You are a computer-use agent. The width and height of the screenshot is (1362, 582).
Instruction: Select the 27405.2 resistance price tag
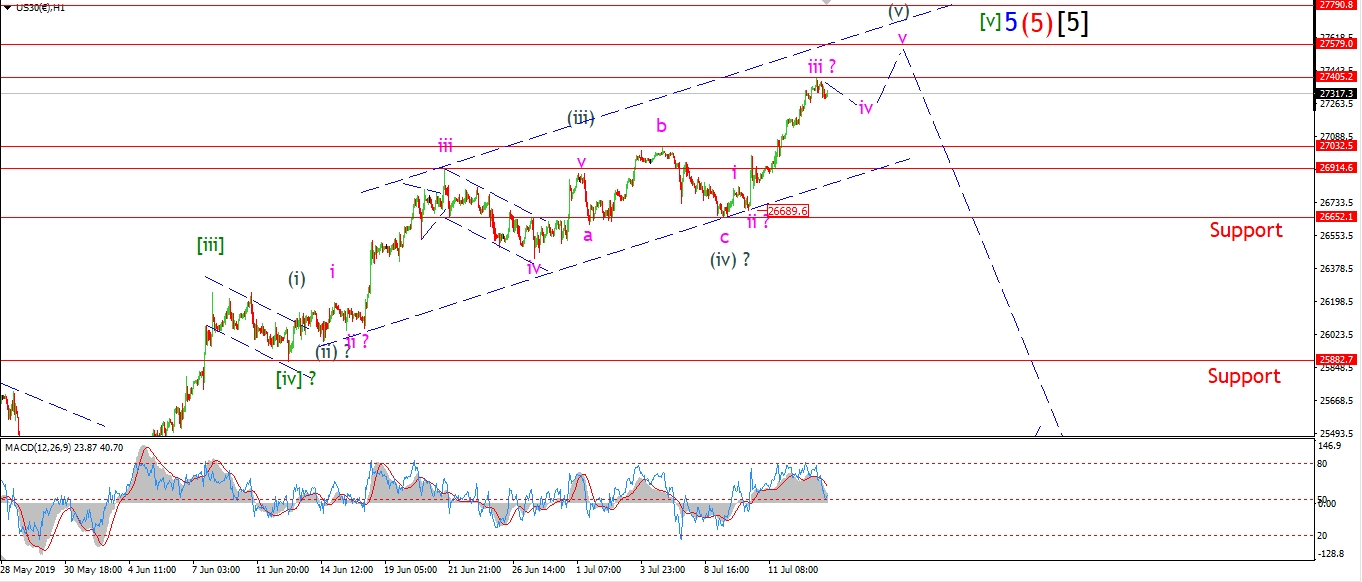1336,77
